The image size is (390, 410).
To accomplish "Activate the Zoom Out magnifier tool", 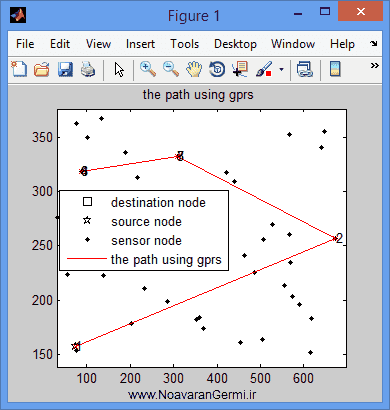I will pos(171,69).
